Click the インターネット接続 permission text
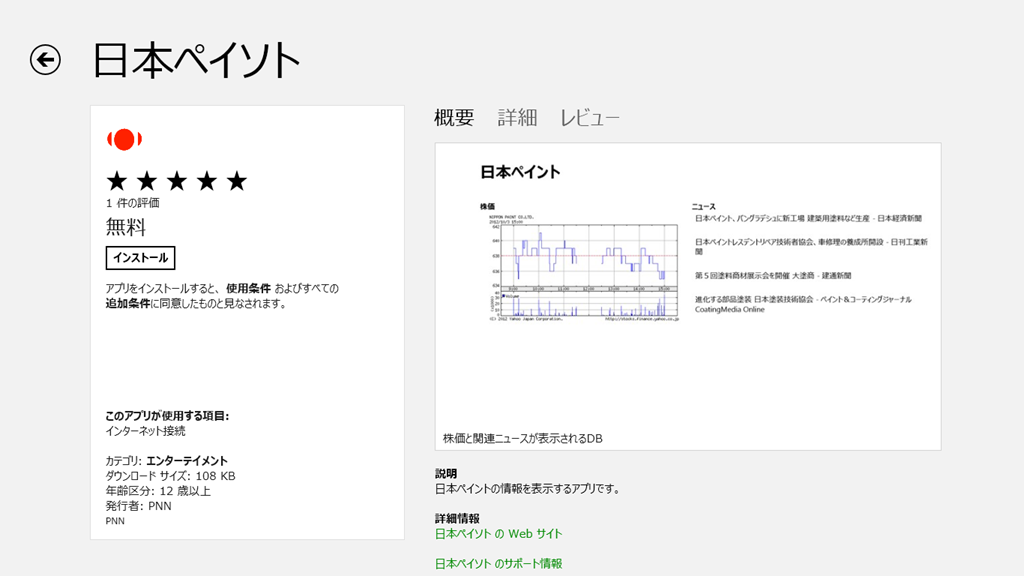The width and height of the screenshot is (1024, 576). pyautogui.click(x=146, y=431)
